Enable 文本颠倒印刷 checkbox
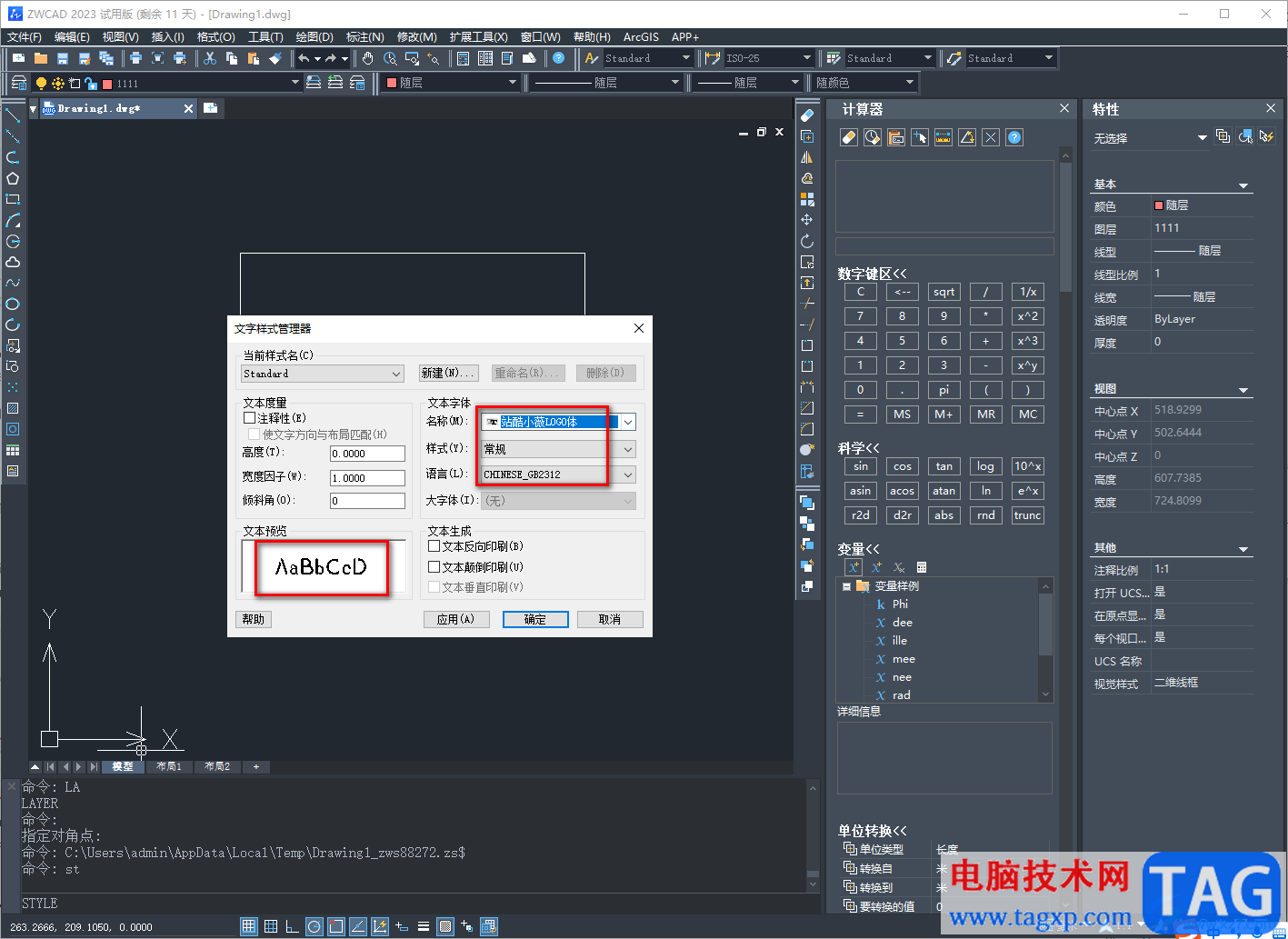This screenshot has height=939, width=1288. click(x=434, y=566)
